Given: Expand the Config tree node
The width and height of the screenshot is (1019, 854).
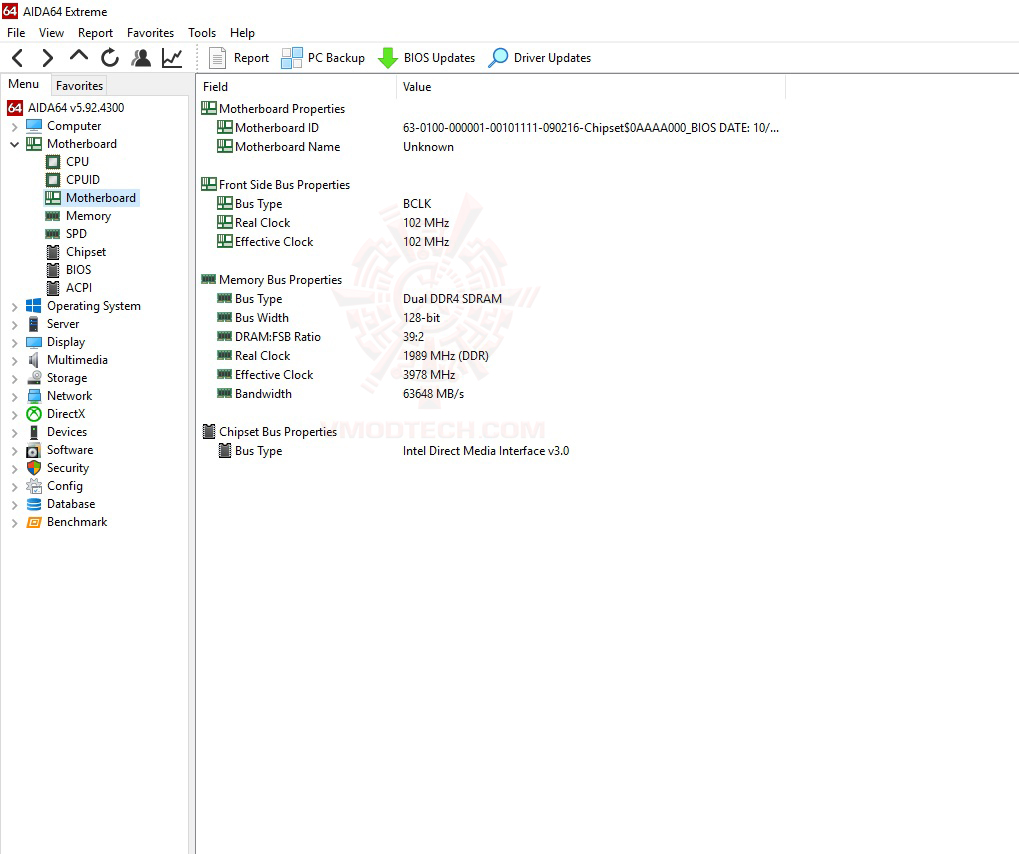Looking at the screenshot, I should [14, 486].
